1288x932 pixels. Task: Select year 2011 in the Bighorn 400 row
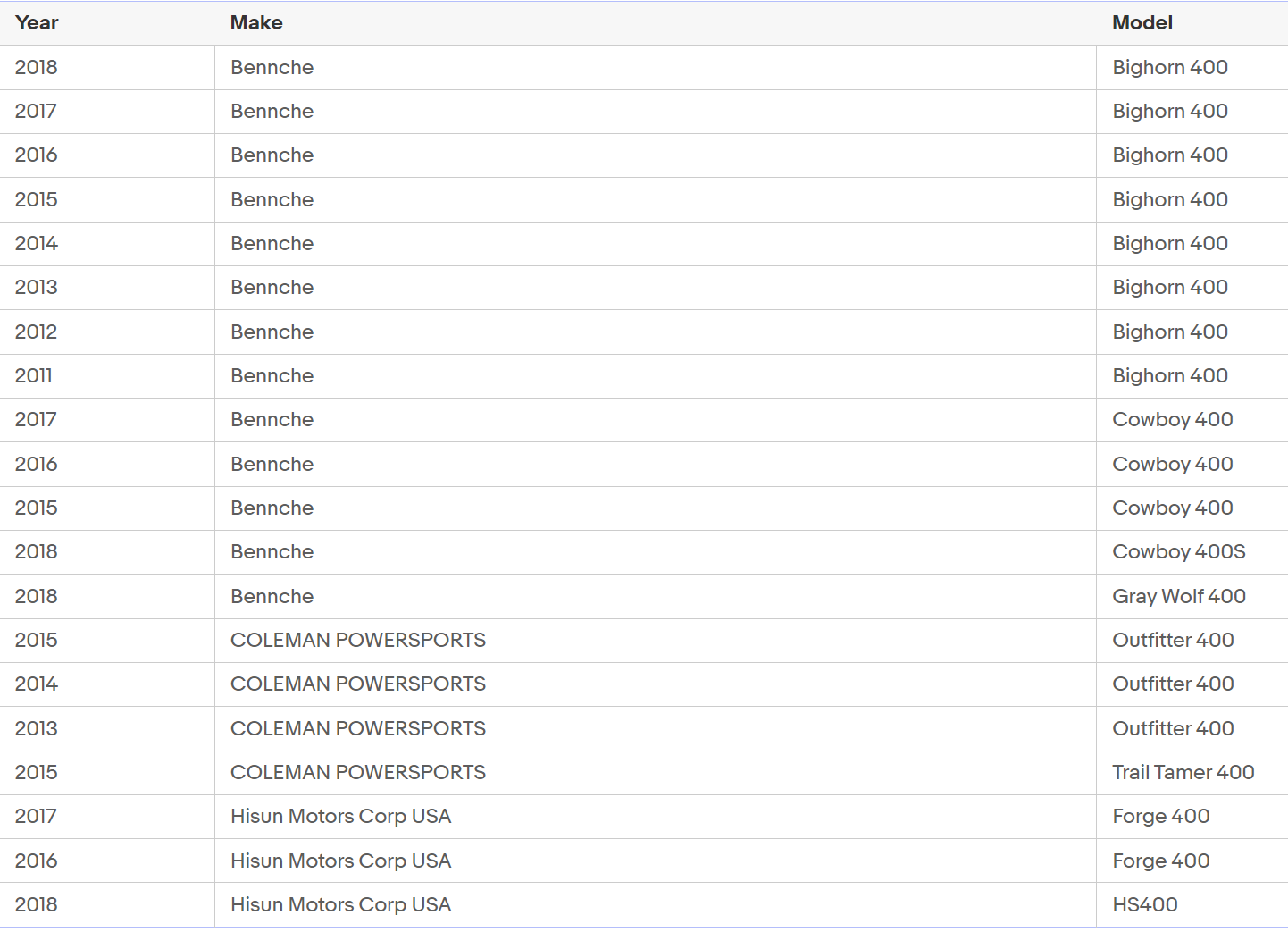click(x=34, y=375)
